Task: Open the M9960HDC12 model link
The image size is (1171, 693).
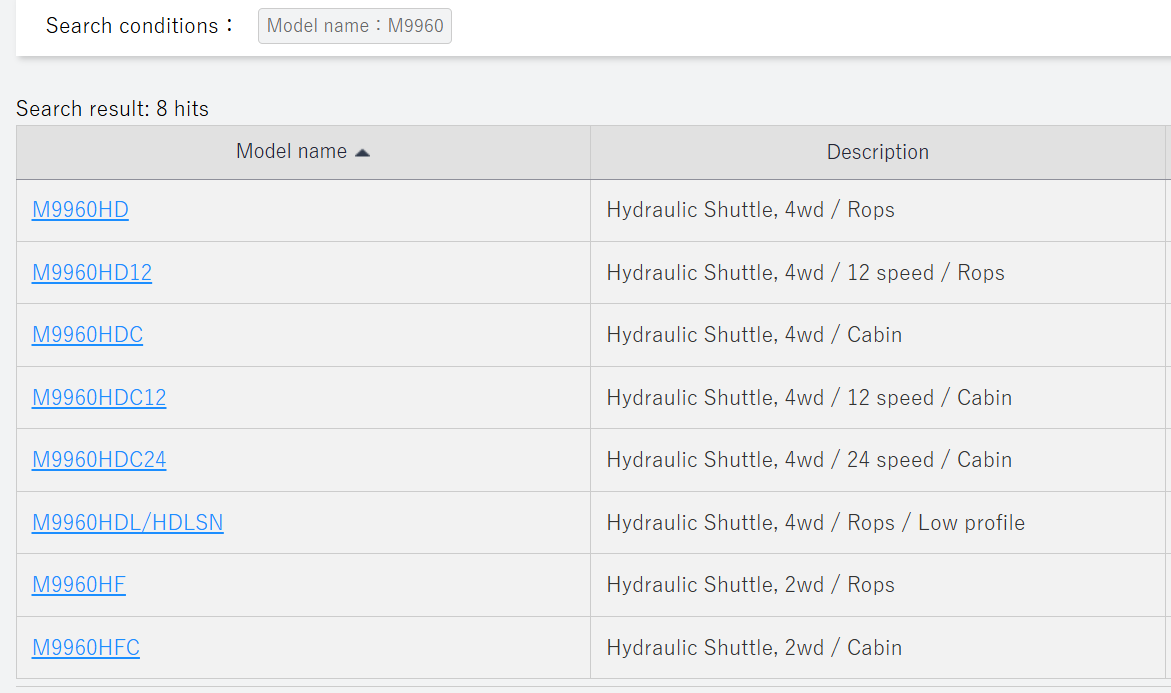Action: (x=99, y=397)
